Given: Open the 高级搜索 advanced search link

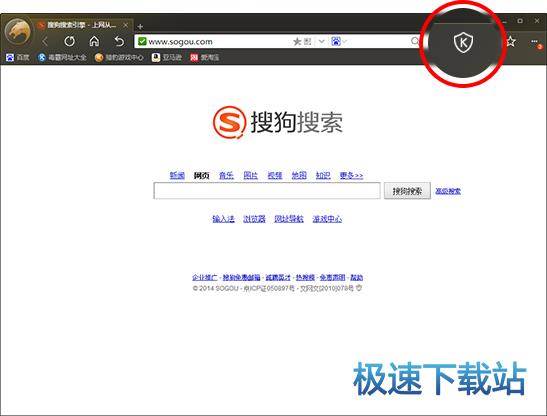Looking at the screenshot, I should 448,191.
